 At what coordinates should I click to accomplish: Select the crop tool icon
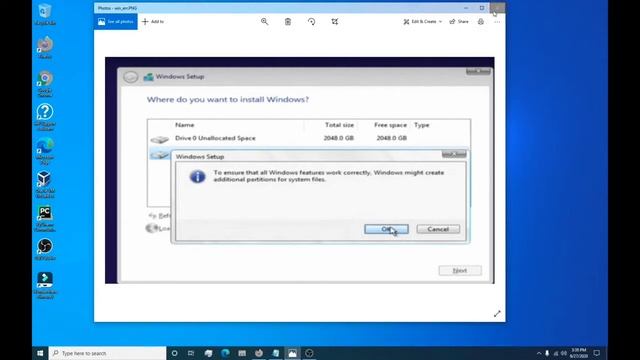click(335, 22)
